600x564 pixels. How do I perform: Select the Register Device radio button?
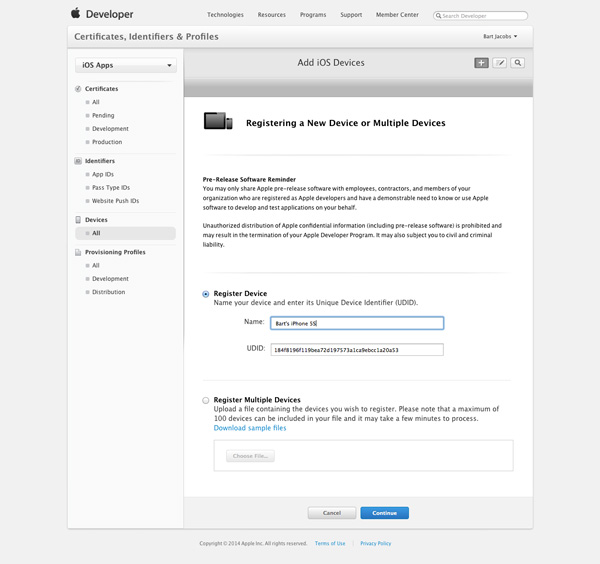click(x=206, y=294)
